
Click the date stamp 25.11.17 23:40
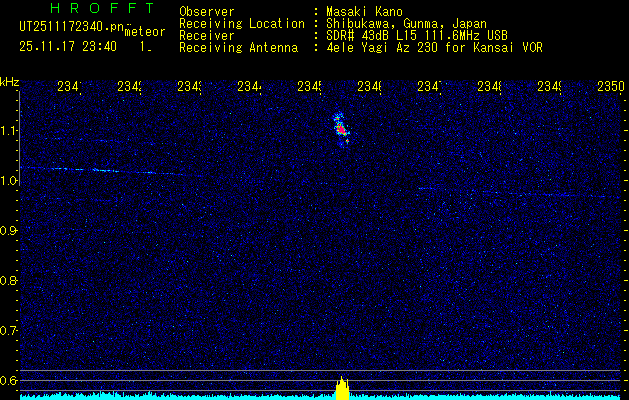tap(68, 47)
